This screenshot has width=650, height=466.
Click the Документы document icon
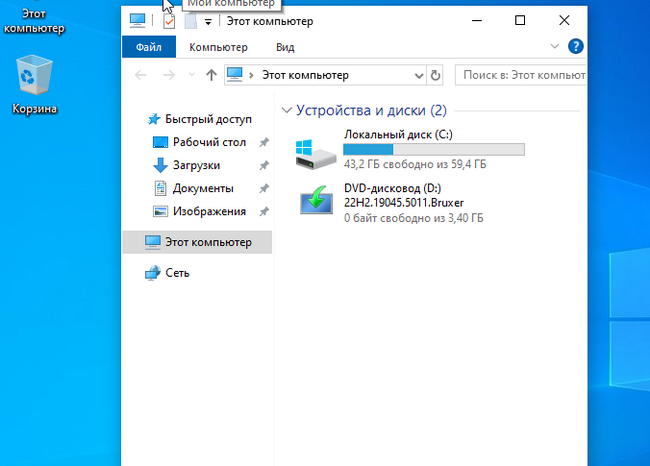coord(160,188)
